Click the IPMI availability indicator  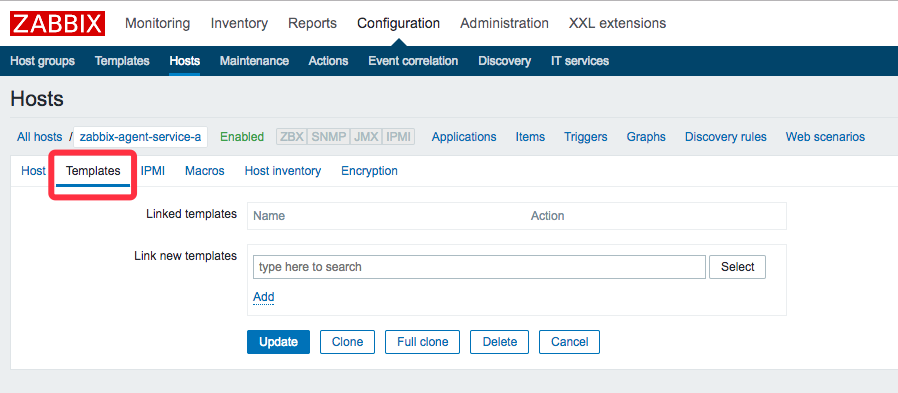pyautogui.click(x=398, y=137)
